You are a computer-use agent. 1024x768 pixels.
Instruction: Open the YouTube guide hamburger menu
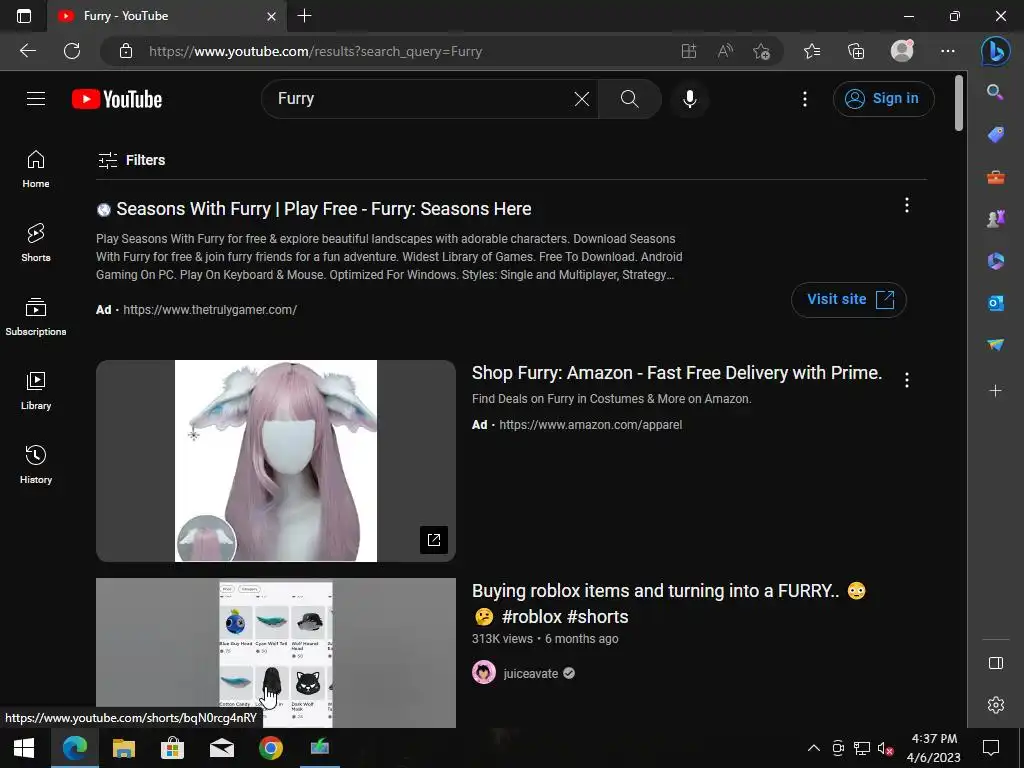tap(36, 99)
